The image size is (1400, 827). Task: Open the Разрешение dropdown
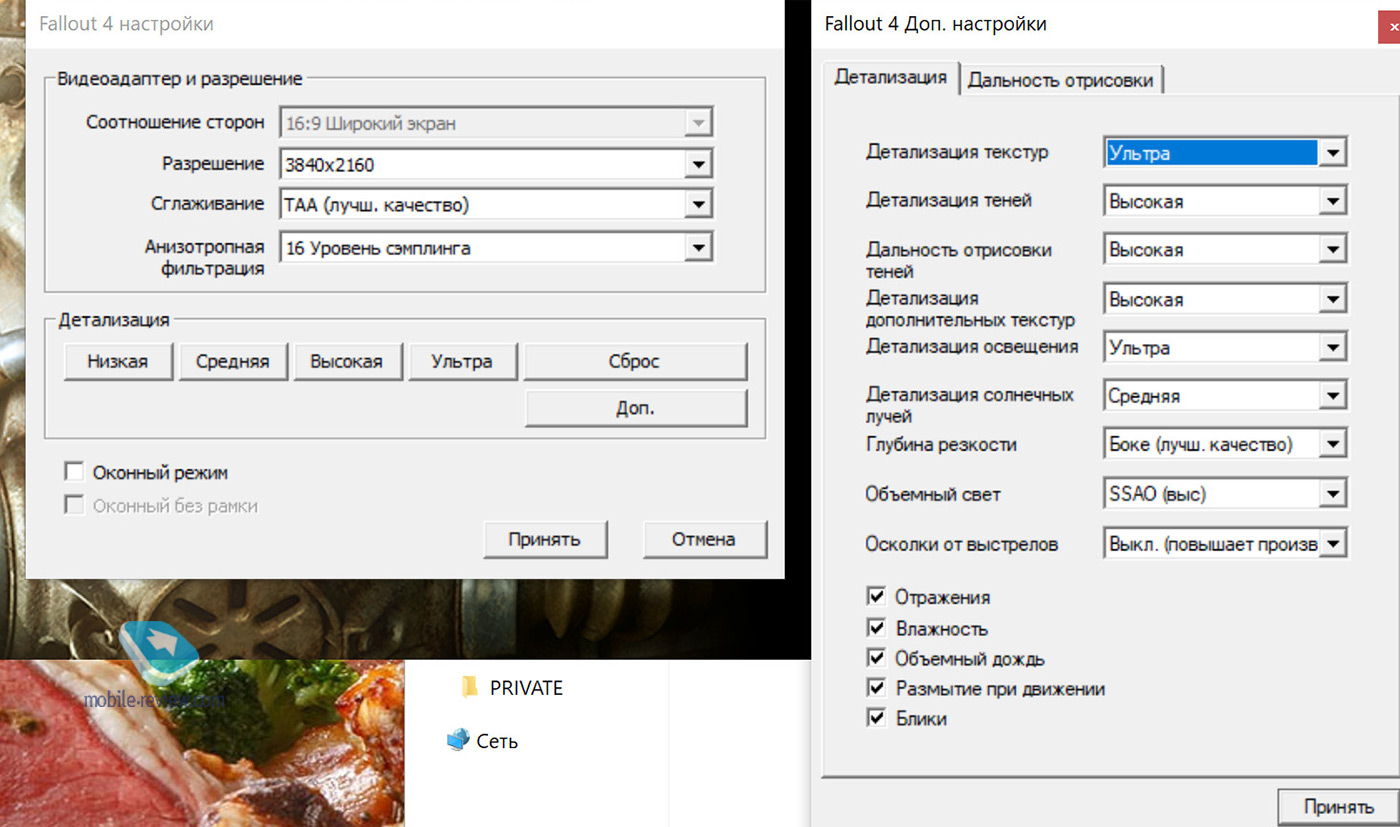(698, 164)
